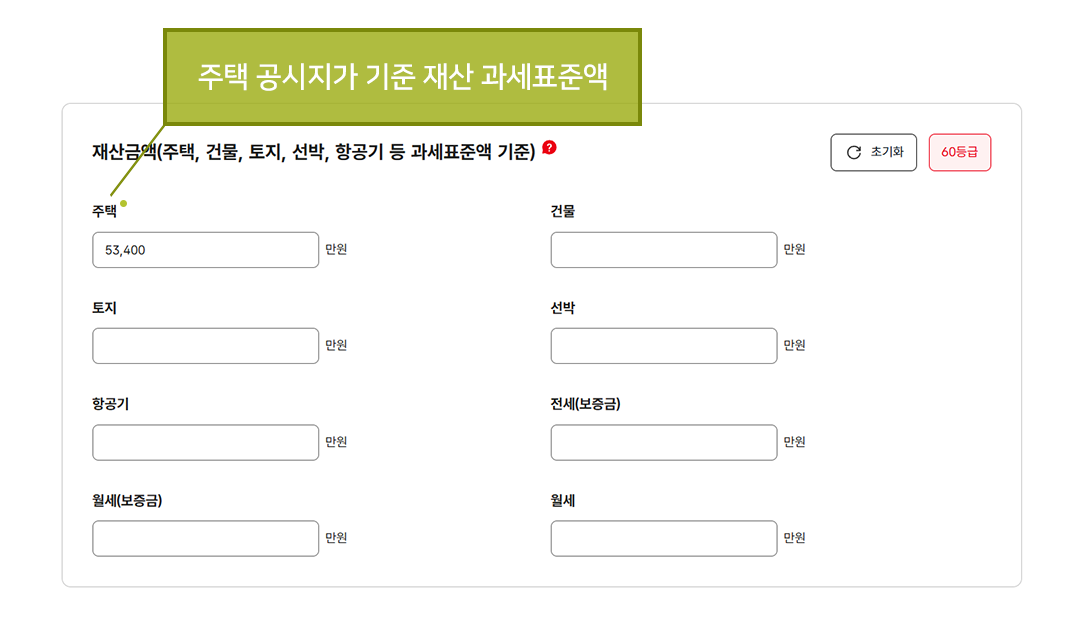
Task: Click the 건물 field label
Action: tap(561, 211)
